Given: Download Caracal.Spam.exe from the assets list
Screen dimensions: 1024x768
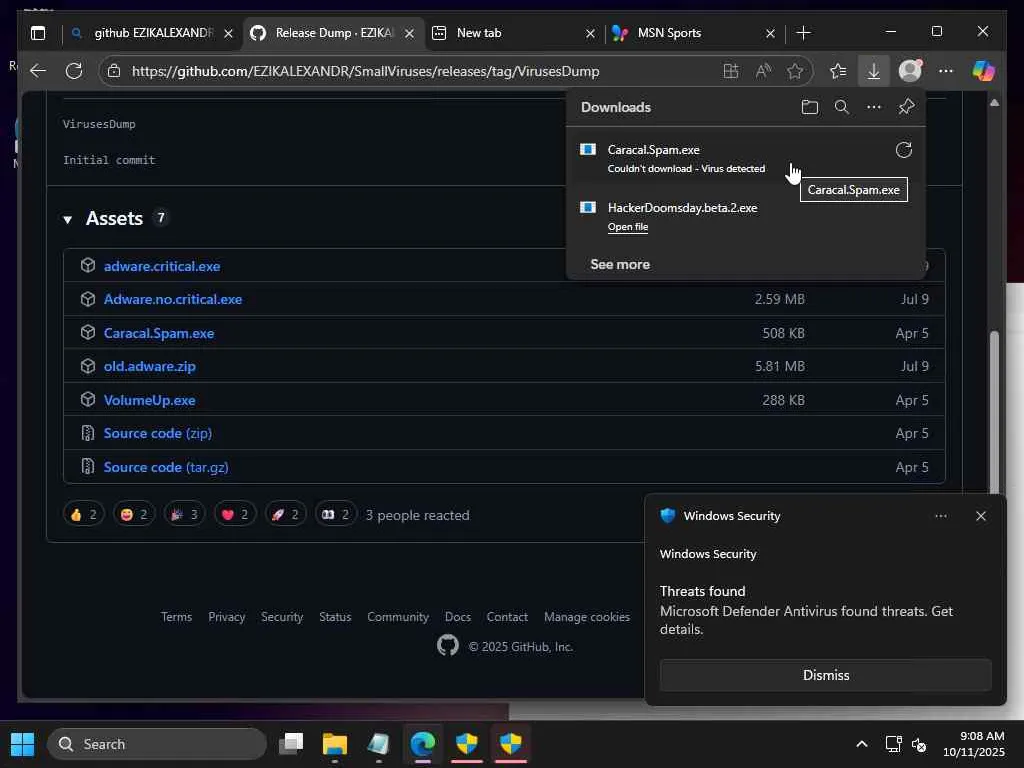Looking at the screenshot, I should pyautogui.click(x=159, y=333).
